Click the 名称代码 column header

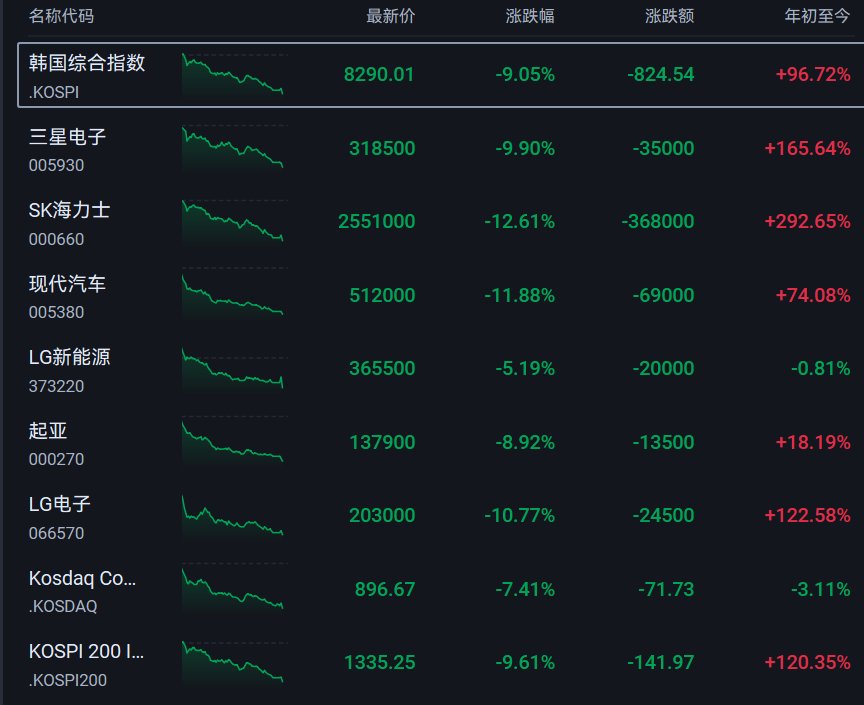point(61,16)
